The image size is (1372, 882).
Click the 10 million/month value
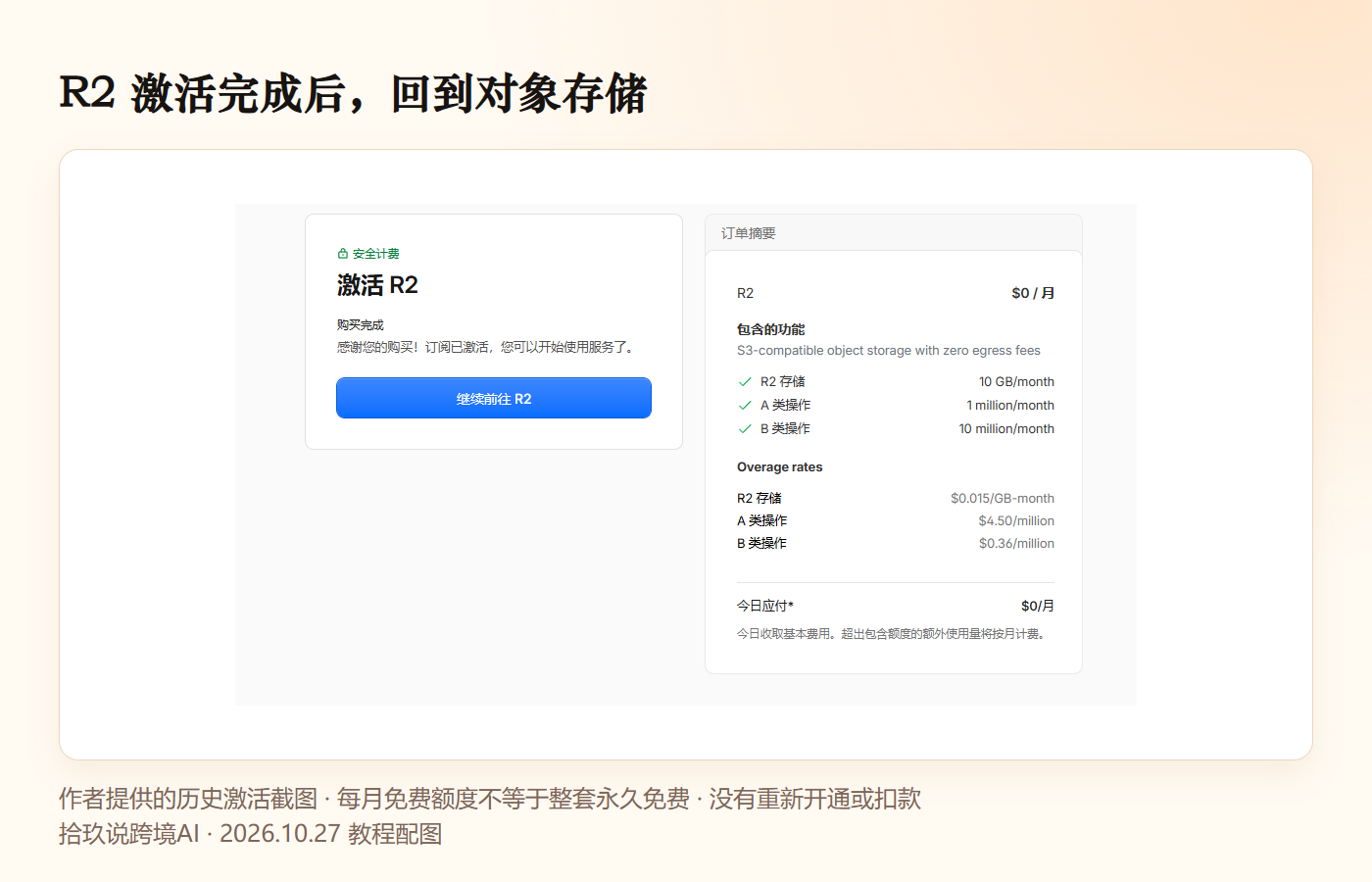(1006, 429)
